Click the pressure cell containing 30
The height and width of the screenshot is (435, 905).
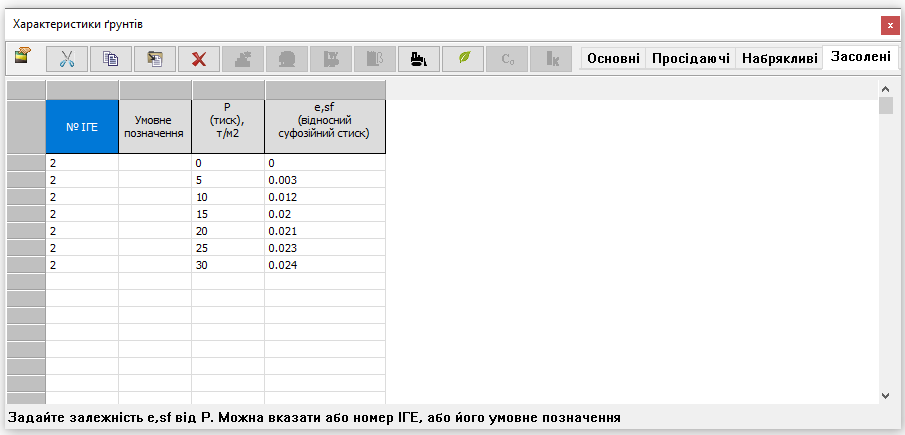tap(228, 265)
